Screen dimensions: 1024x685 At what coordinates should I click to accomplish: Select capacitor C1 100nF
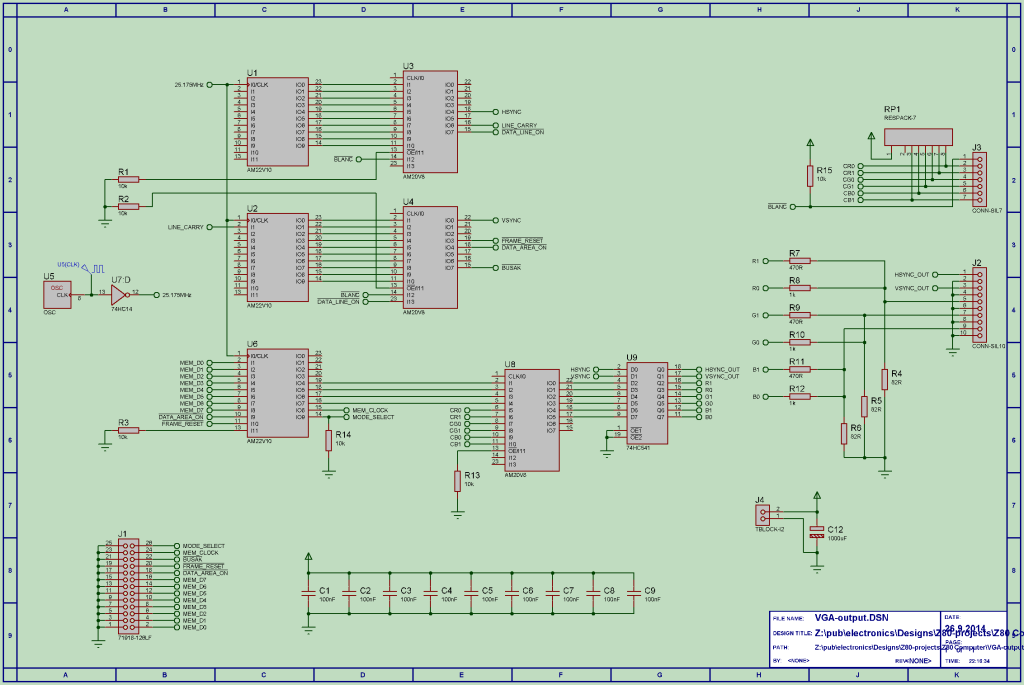pos(308,594)
